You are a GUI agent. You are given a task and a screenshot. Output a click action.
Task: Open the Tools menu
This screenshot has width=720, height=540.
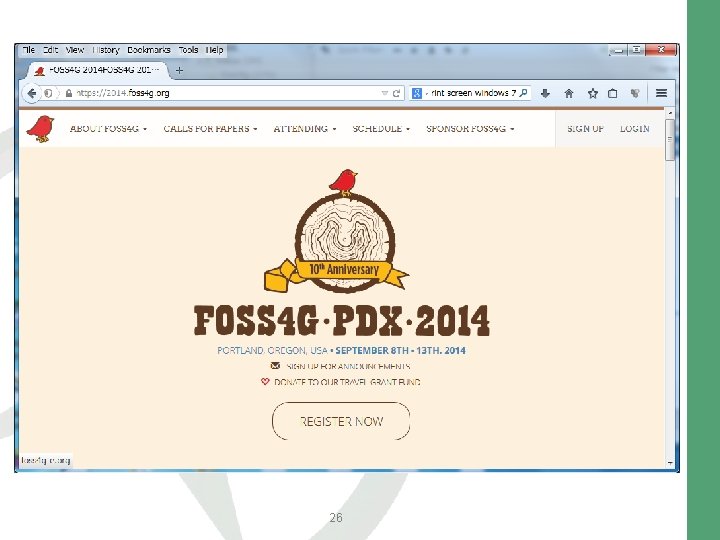tap(188, 50)
